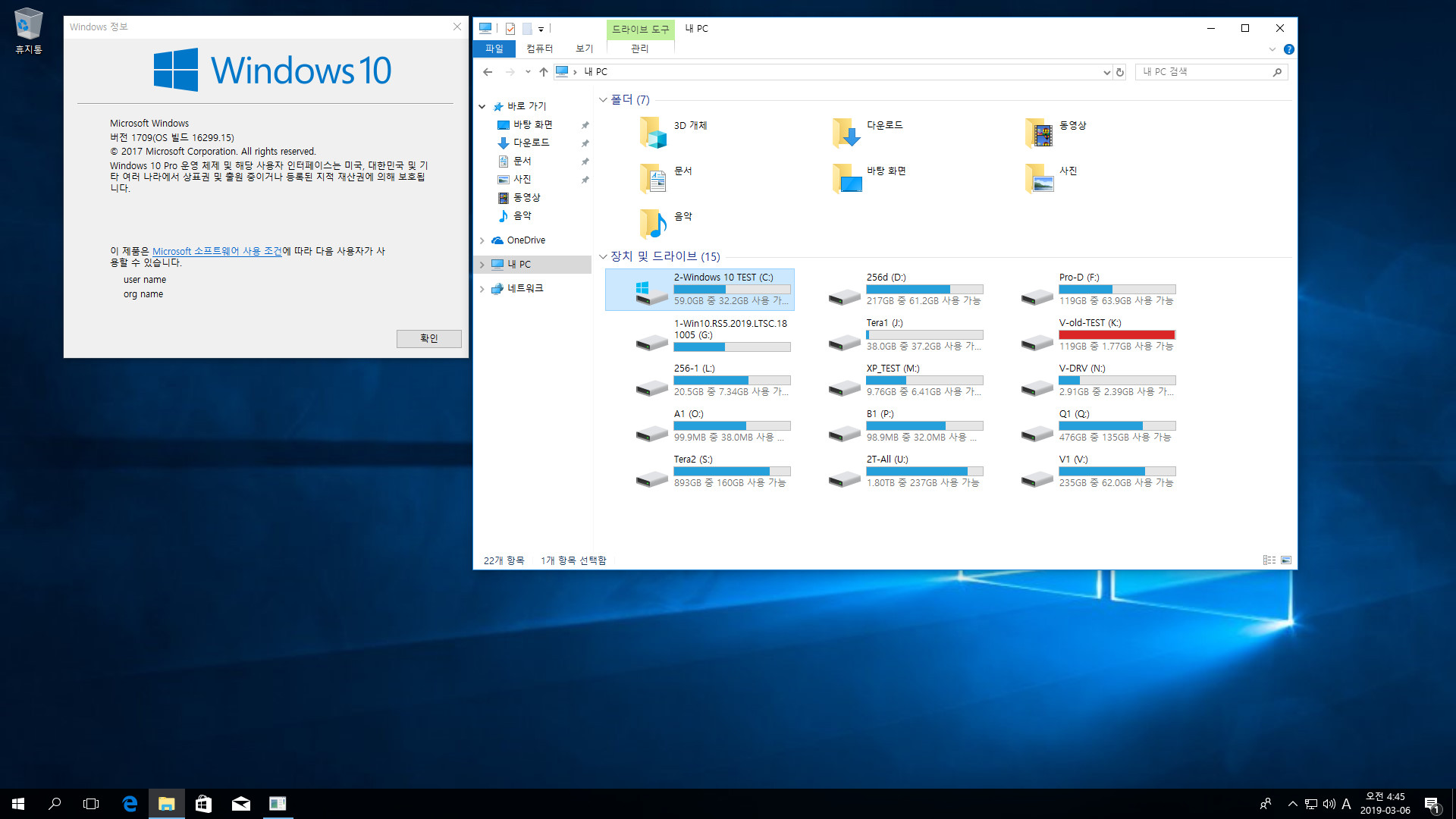The width and height of the screenshot is (1456, 819).
Task: Click the Back navigation arrow
Action: pyautogui.click(x=488, y=72)
